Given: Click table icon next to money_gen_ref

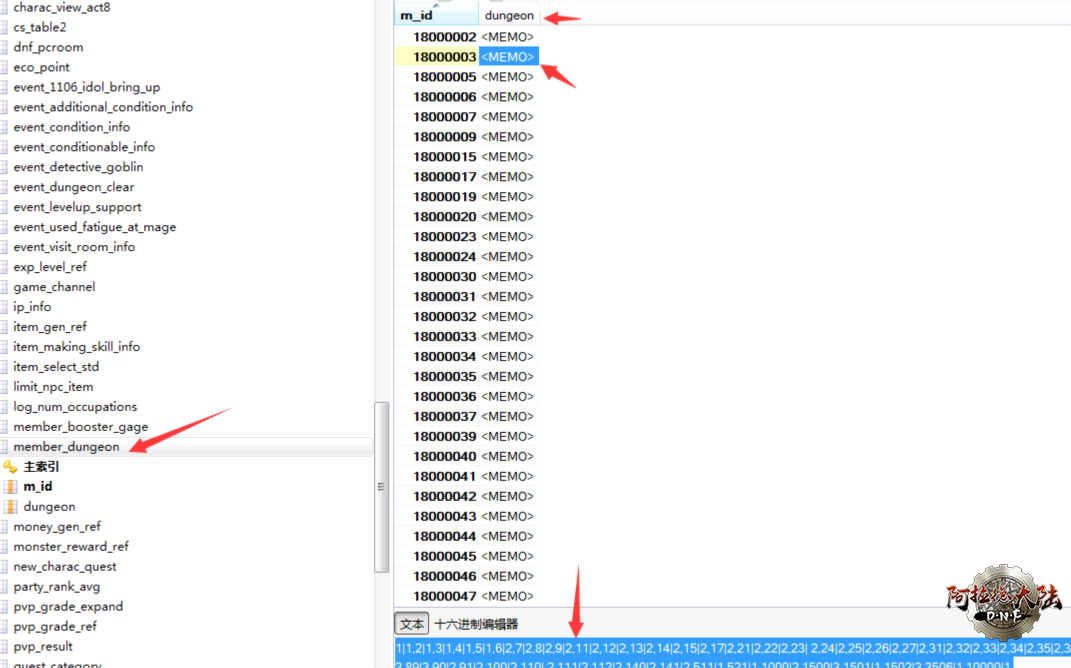Looking at the screenshot, I should [x=4, y=527].
